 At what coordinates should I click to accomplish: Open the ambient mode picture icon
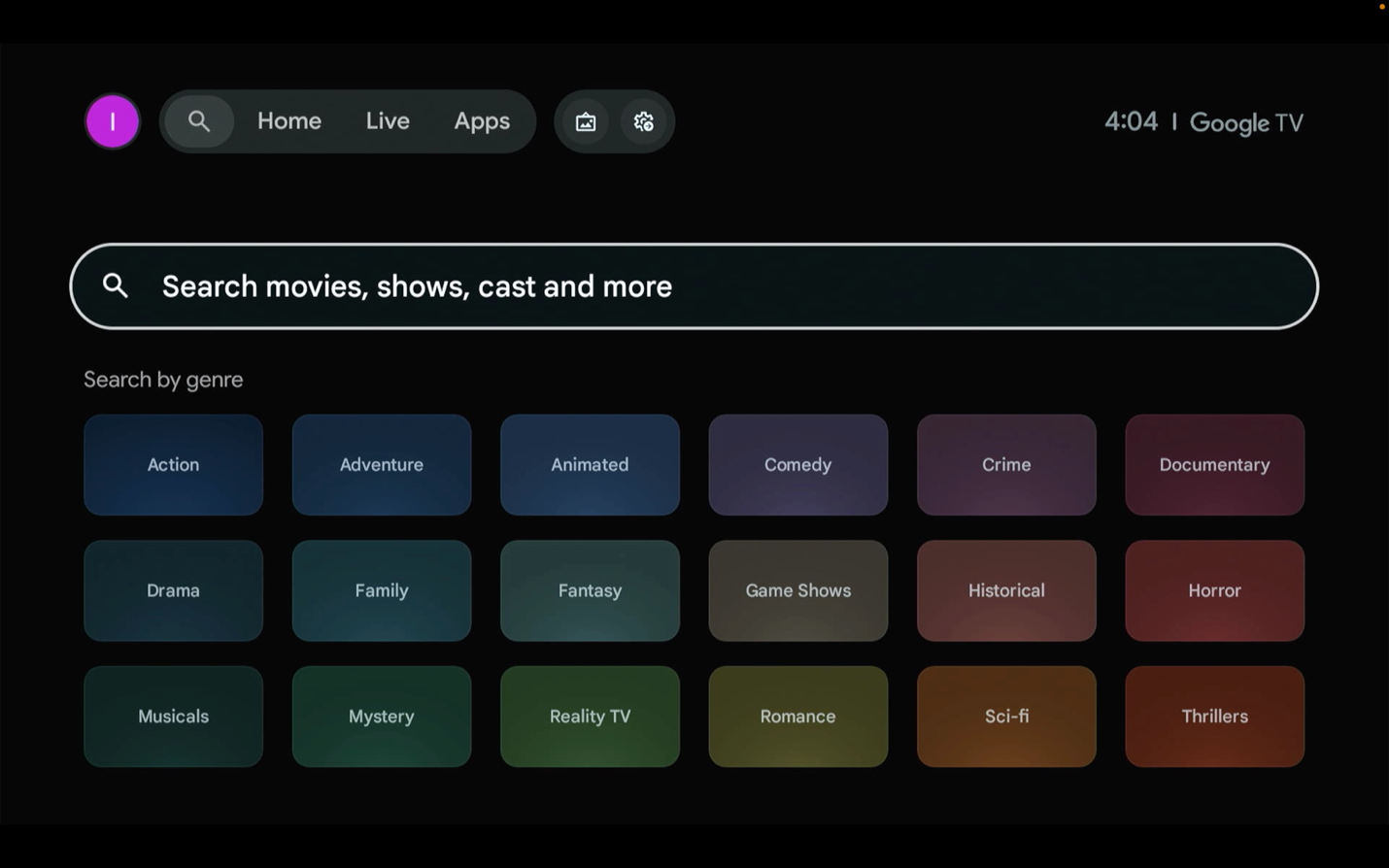pos(586,121)
